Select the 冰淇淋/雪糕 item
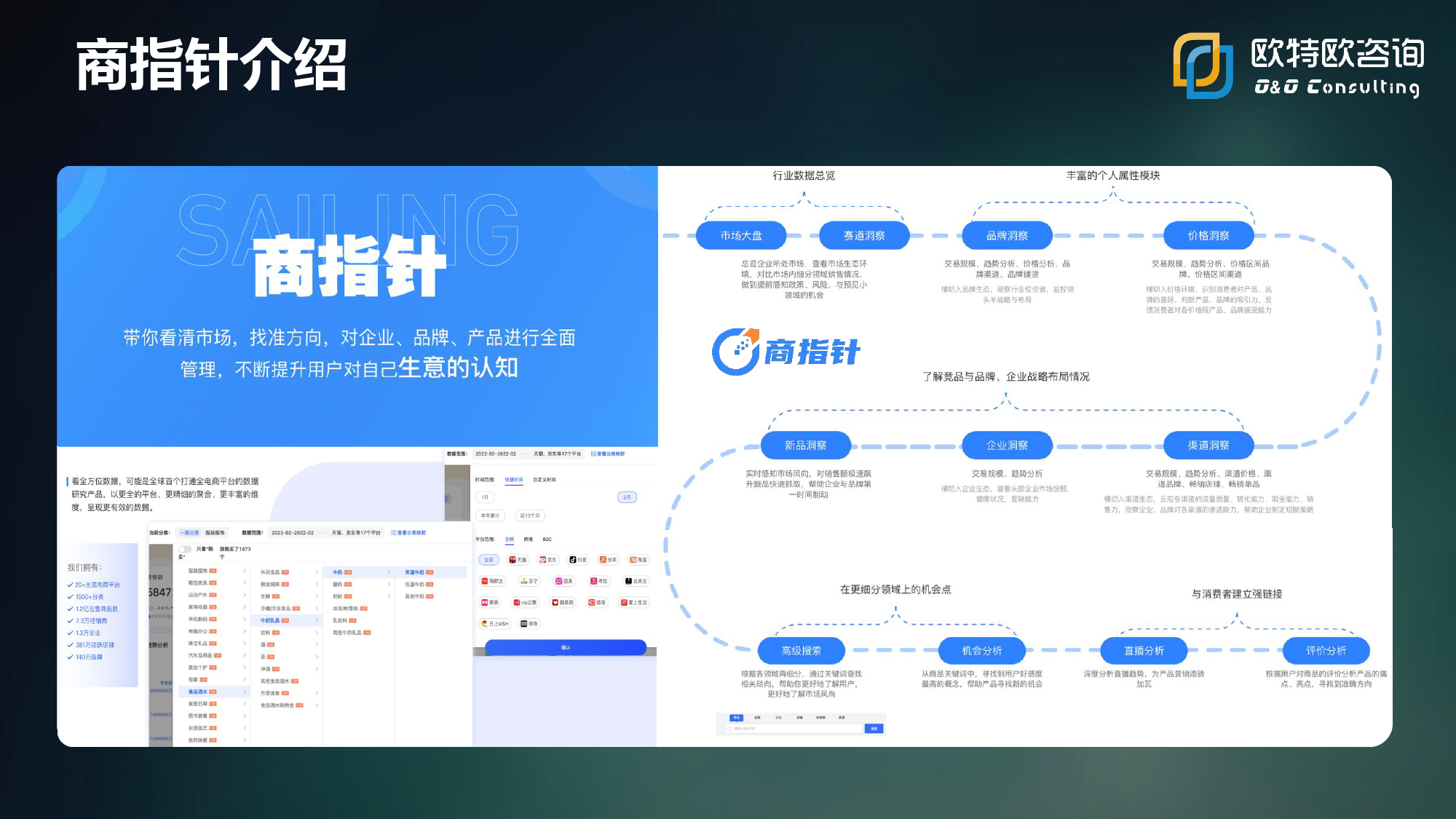1456x819 pixels. click(x=349, y=609)
